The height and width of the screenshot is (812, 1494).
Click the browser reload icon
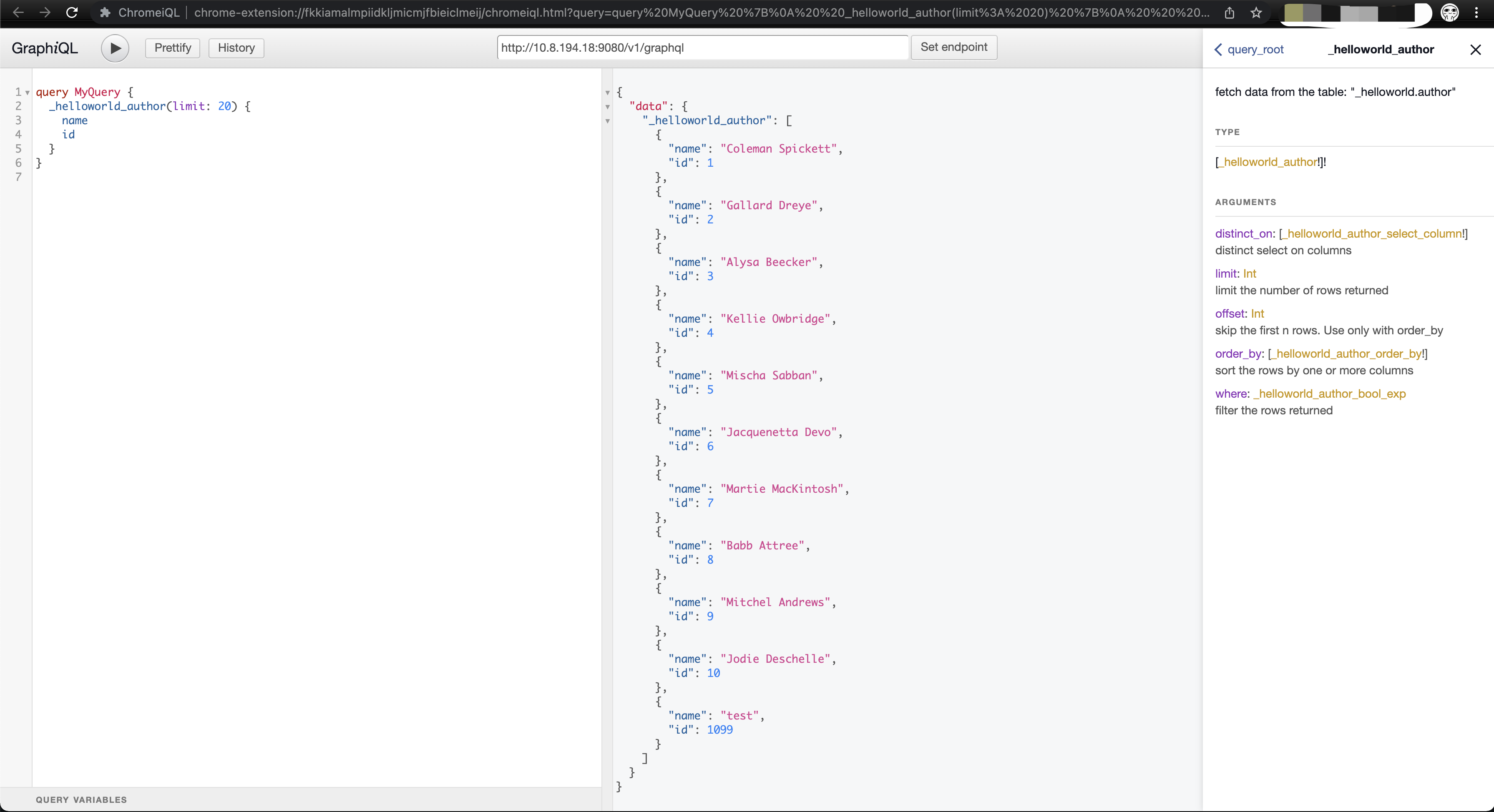click(x=72, y=13)
